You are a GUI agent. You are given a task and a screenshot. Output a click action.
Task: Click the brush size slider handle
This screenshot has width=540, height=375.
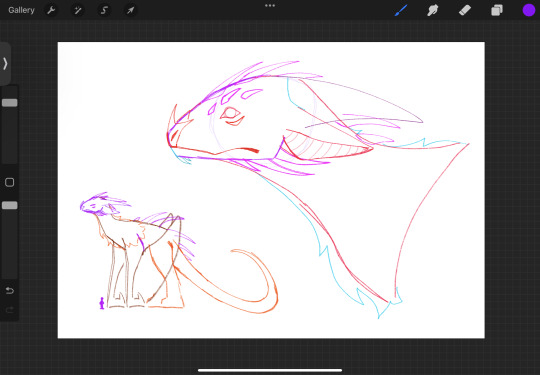coord(10,103)
